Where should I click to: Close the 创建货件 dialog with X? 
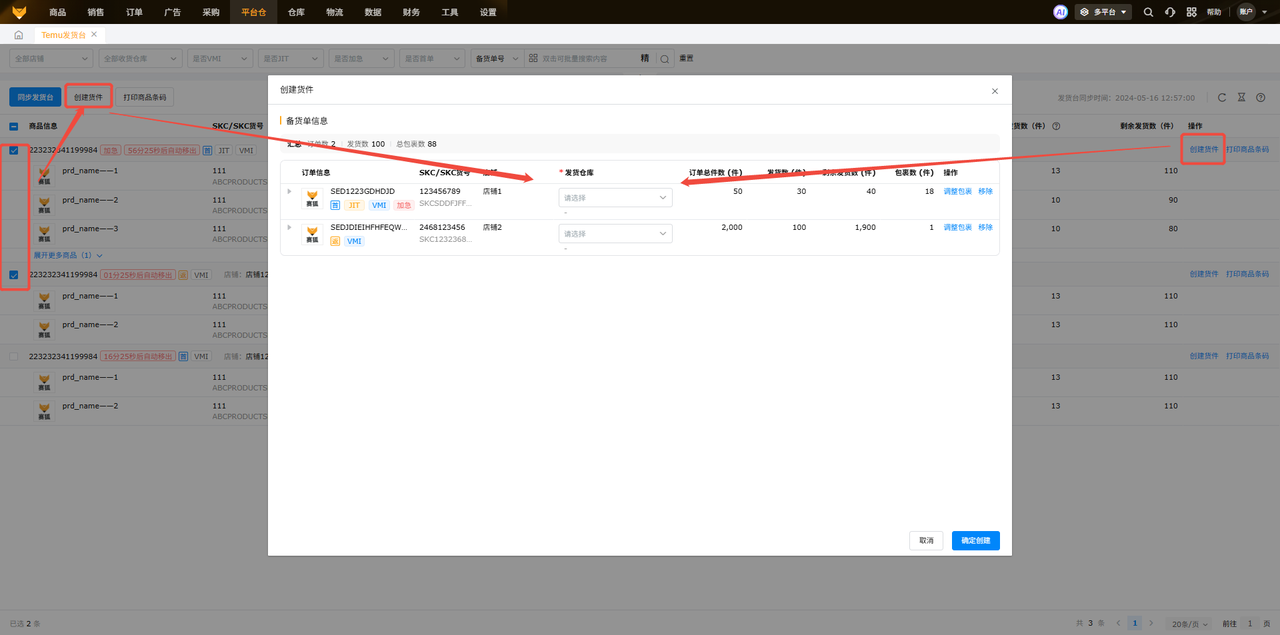pos(994,91)
